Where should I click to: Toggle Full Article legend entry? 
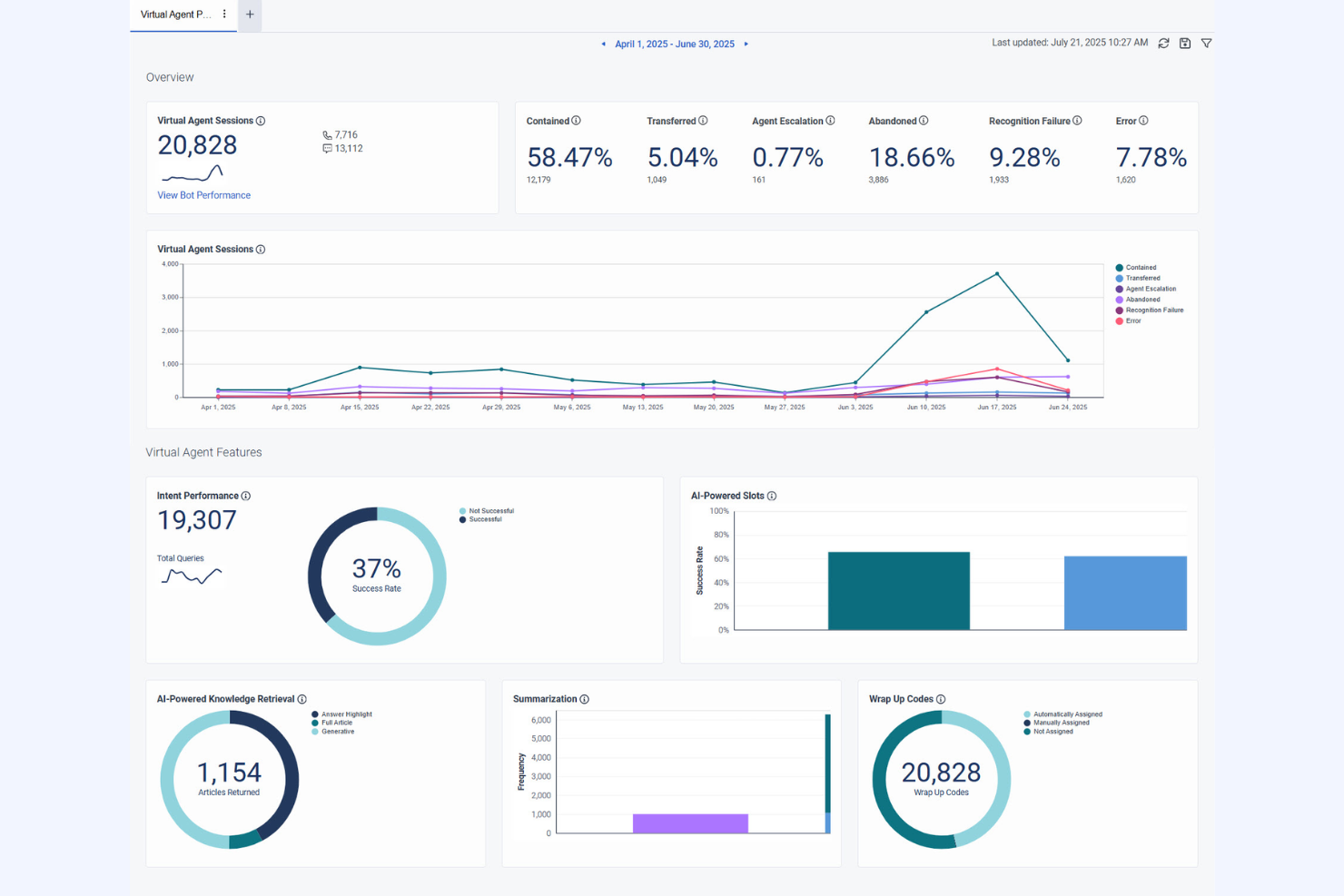[x=331, y=723]
